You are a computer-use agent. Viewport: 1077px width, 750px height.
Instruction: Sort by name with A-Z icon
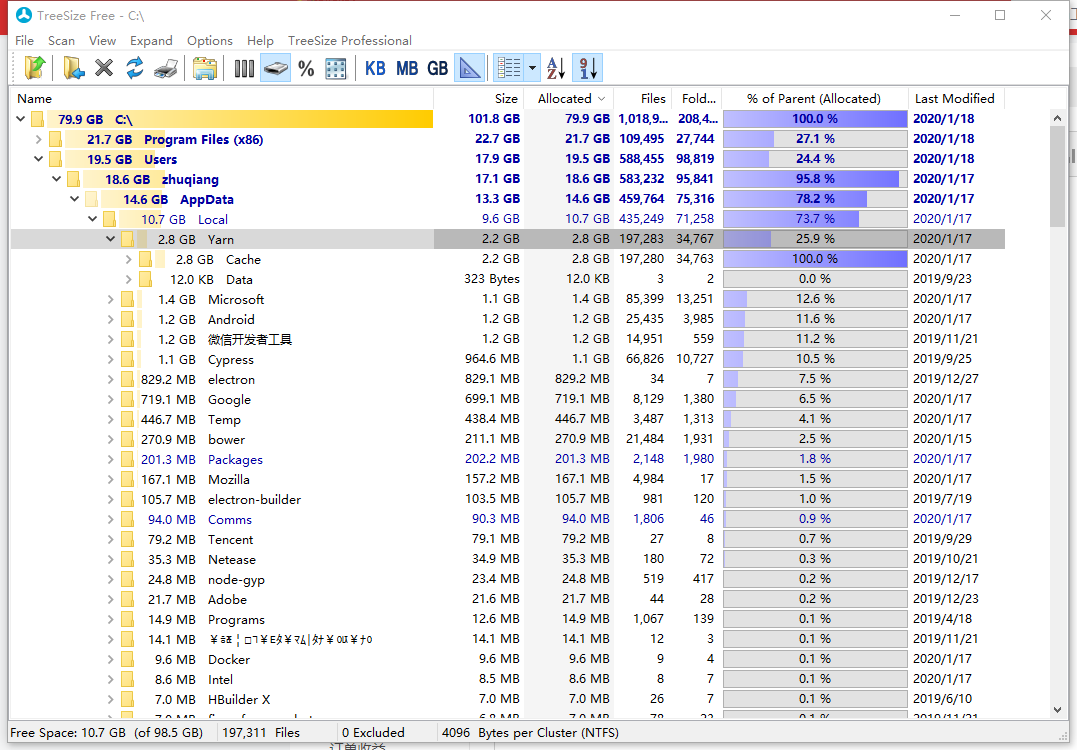[x=556, y=68]
